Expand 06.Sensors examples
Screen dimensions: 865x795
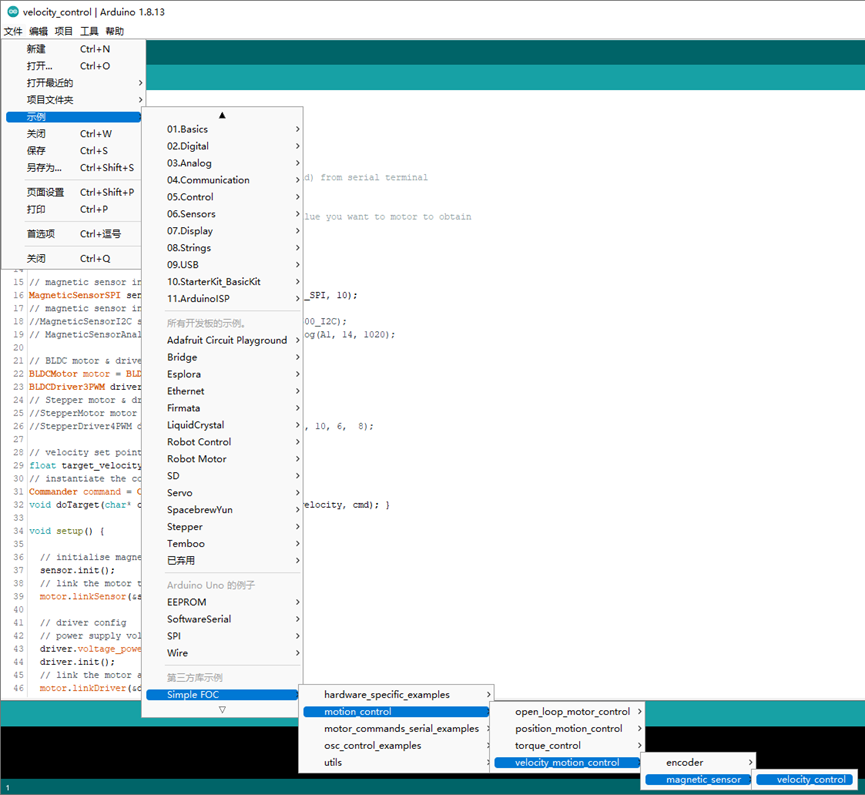point(223,214)
